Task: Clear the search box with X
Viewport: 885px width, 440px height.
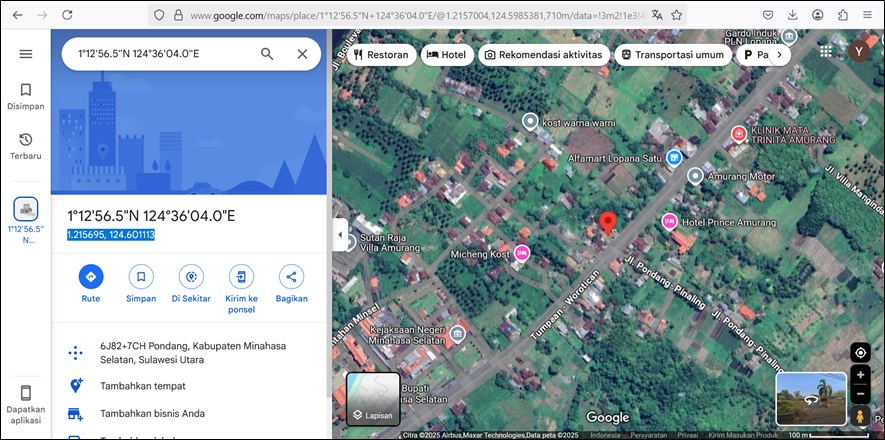Action: [x=302, y=54]
